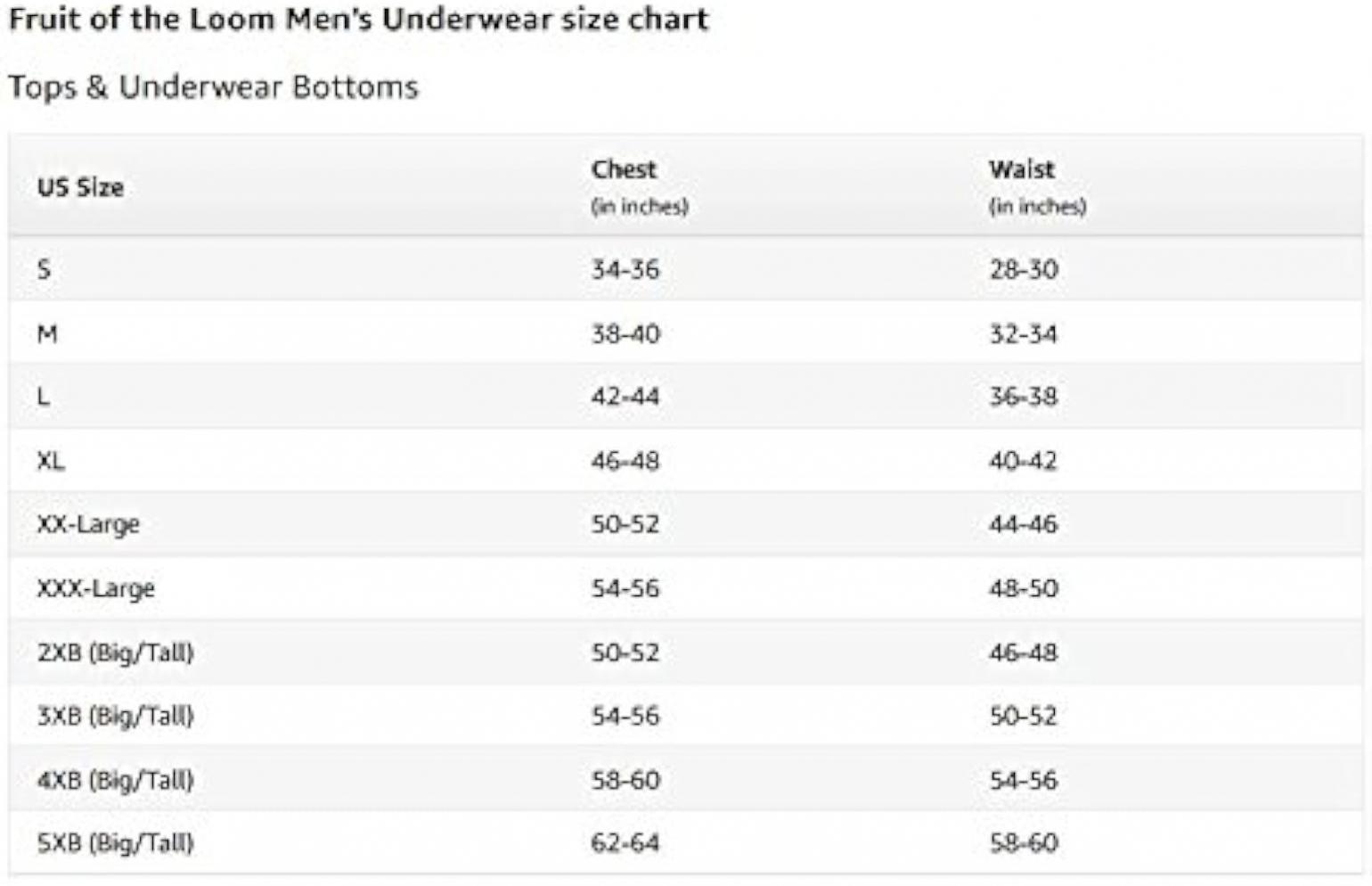Click the Tops & Underwear Bottoms heading
Image resolution: width=1372 pixels, height=886 pixels.
(213, 87)
